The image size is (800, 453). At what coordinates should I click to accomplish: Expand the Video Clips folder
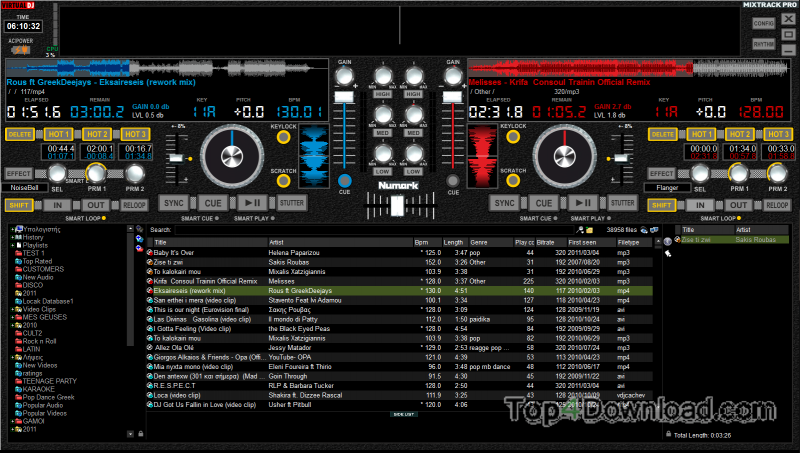(x=12, y=310)
